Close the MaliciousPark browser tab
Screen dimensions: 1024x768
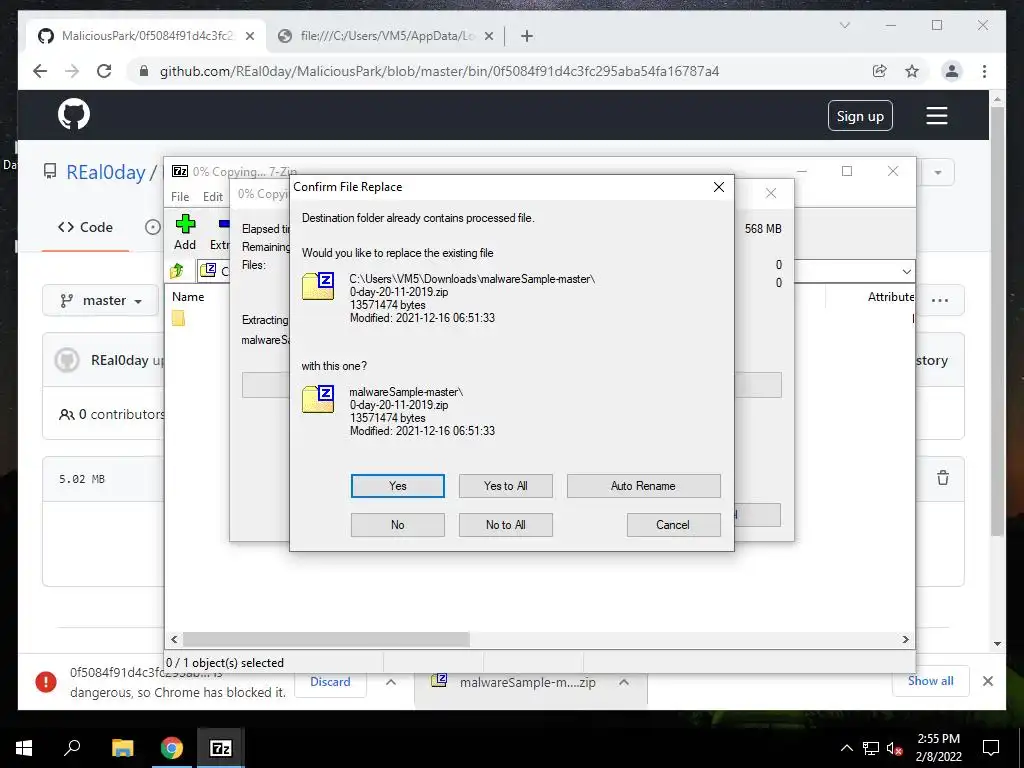click(250, 37)
